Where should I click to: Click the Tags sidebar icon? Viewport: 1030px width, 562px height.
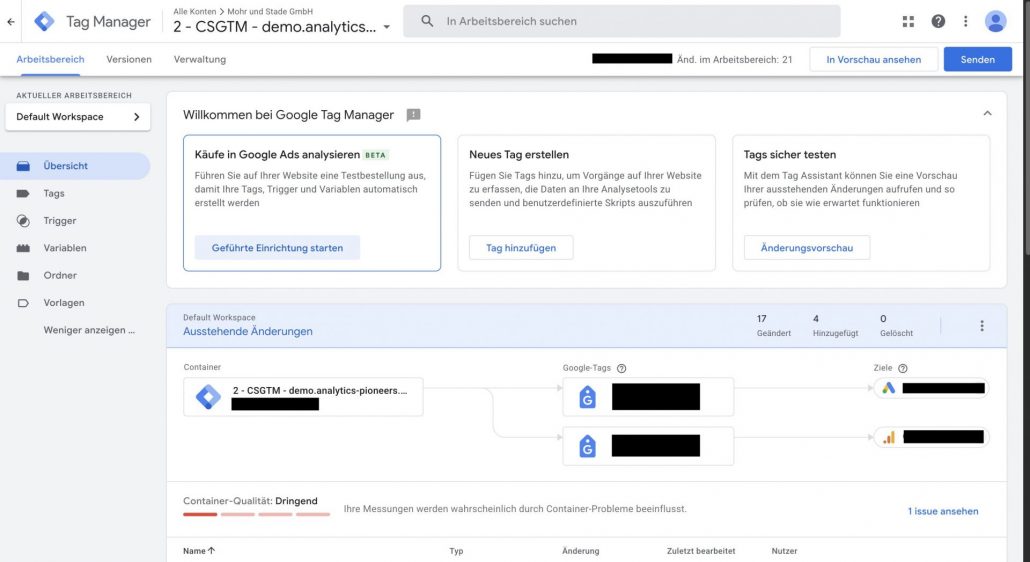23,194
